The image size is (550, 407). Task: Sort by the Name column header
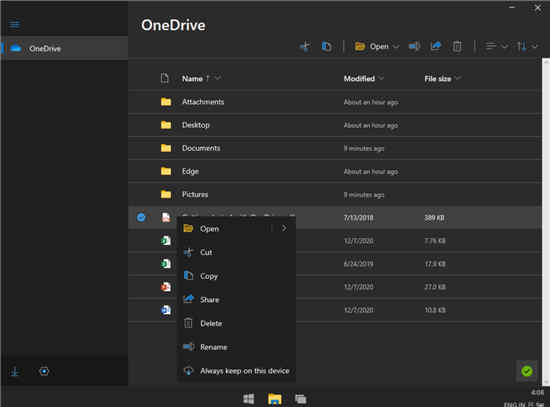[x=192, y=79]
